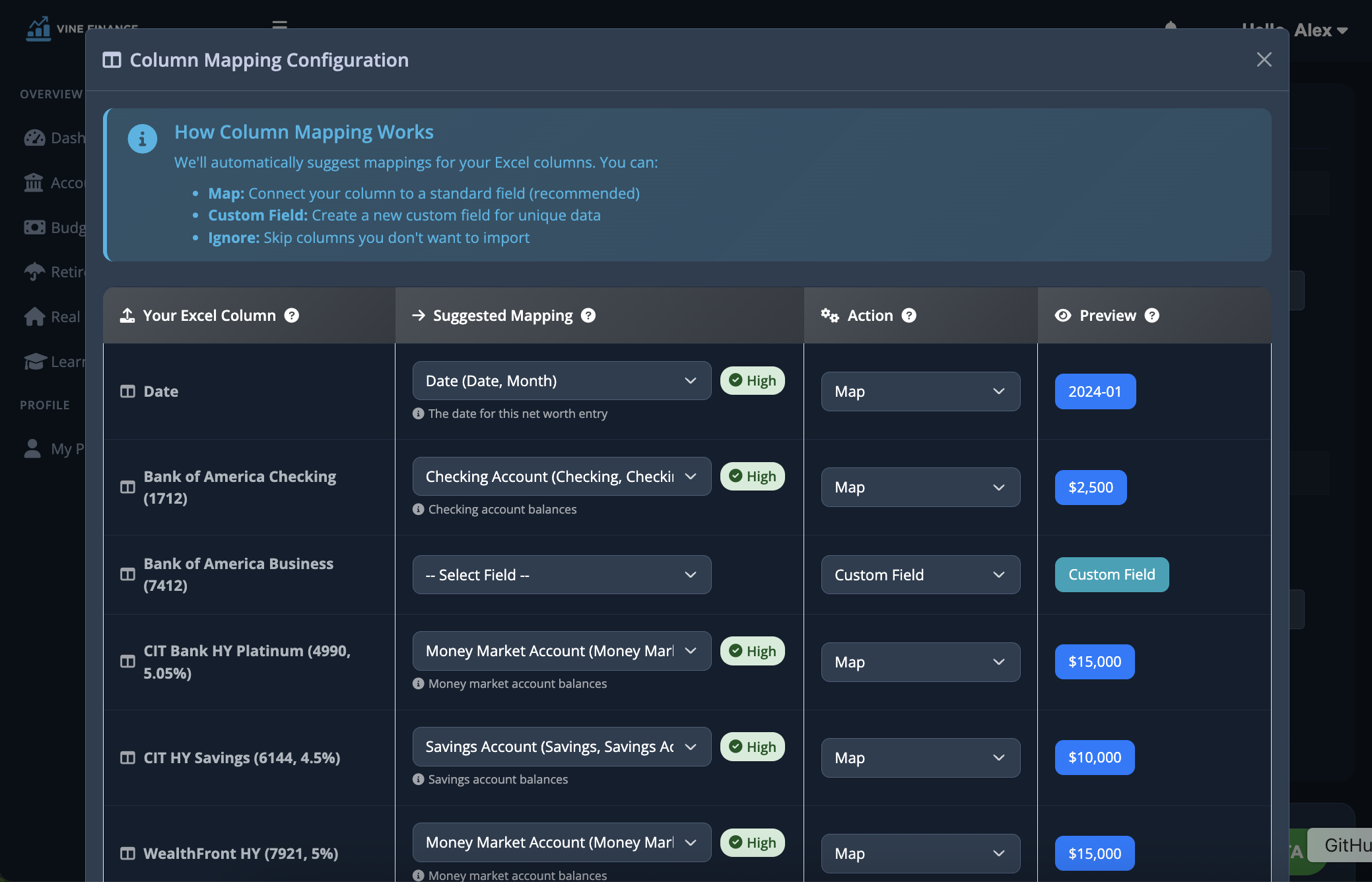Click 'WealthFront HY (7921, 5%)' column name

coord(241,853)
